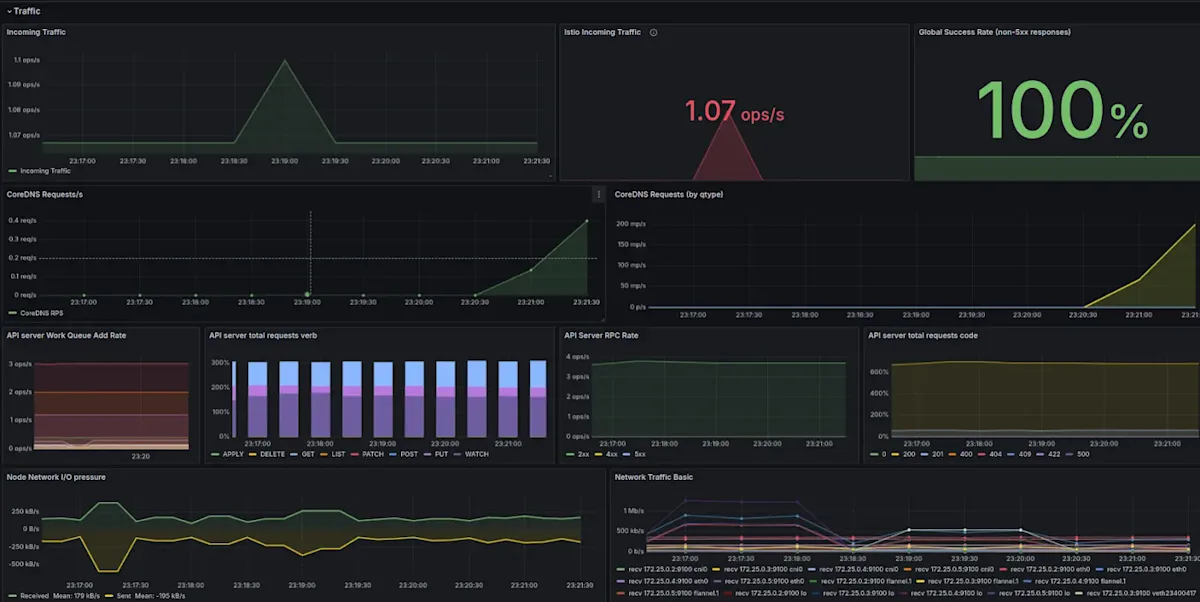Open the Incoming Traffic panel title menu

pos(36,32)
